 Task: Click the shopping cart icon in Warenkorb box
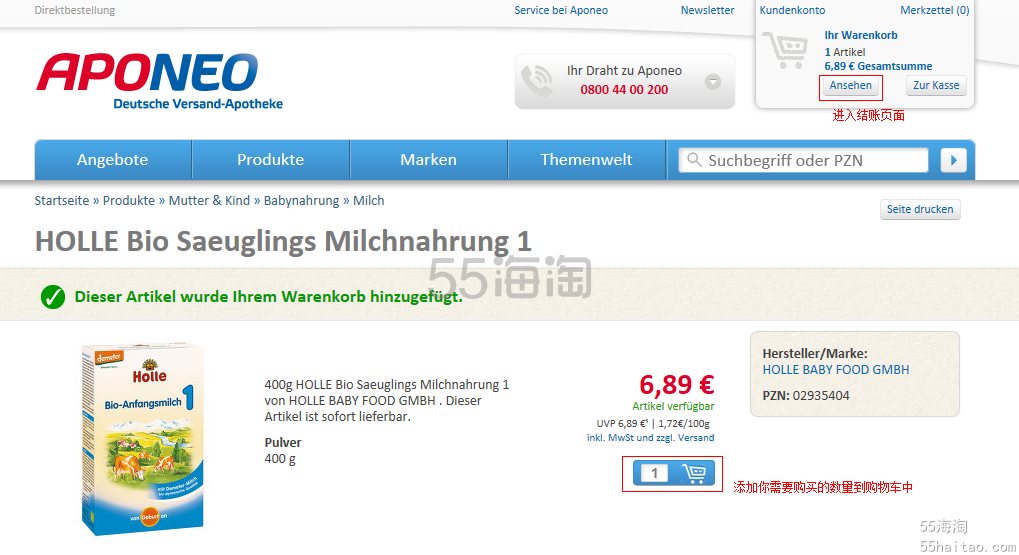785,49
